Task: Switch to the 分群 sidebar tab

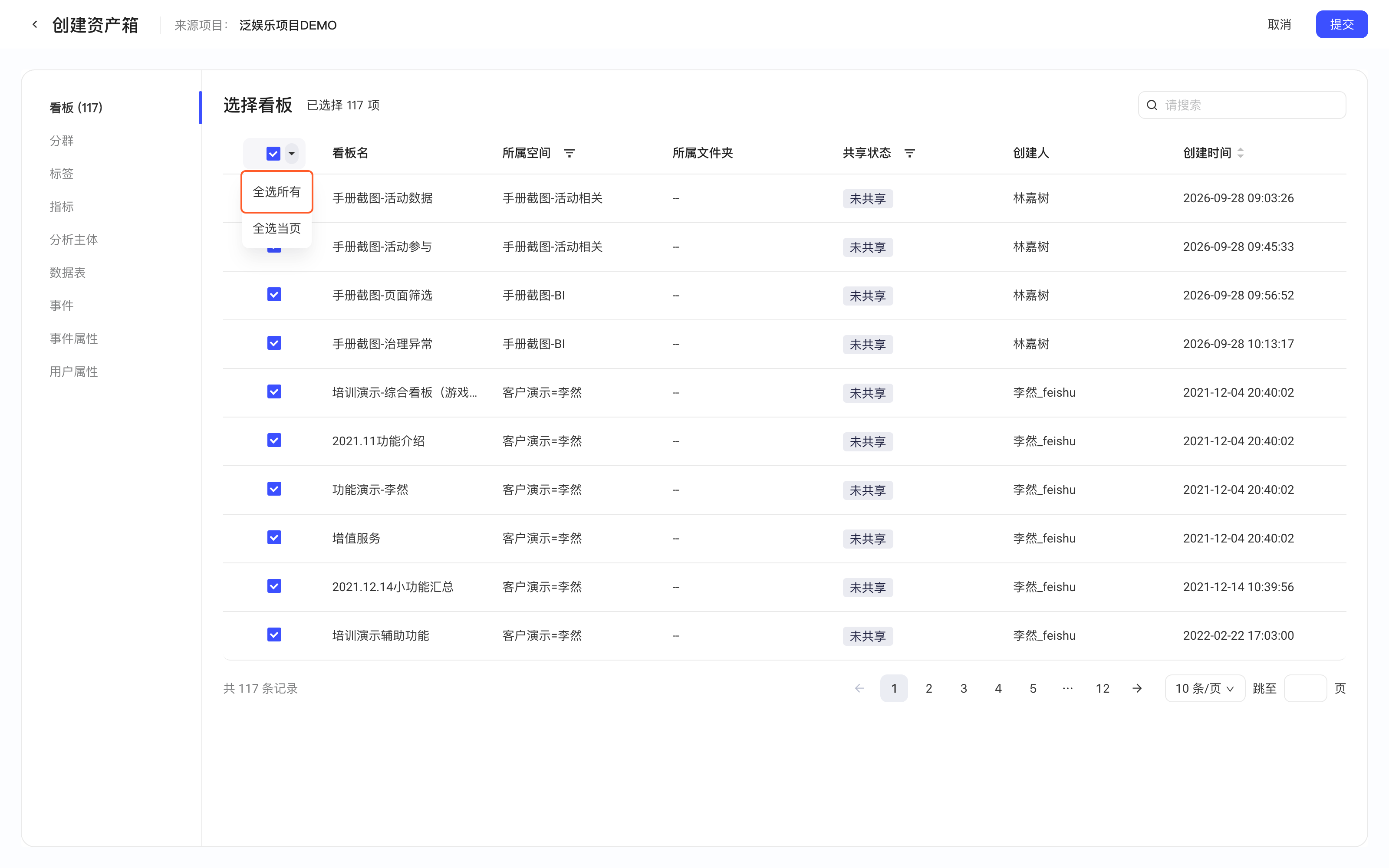Action: click(x=61, y=141)
